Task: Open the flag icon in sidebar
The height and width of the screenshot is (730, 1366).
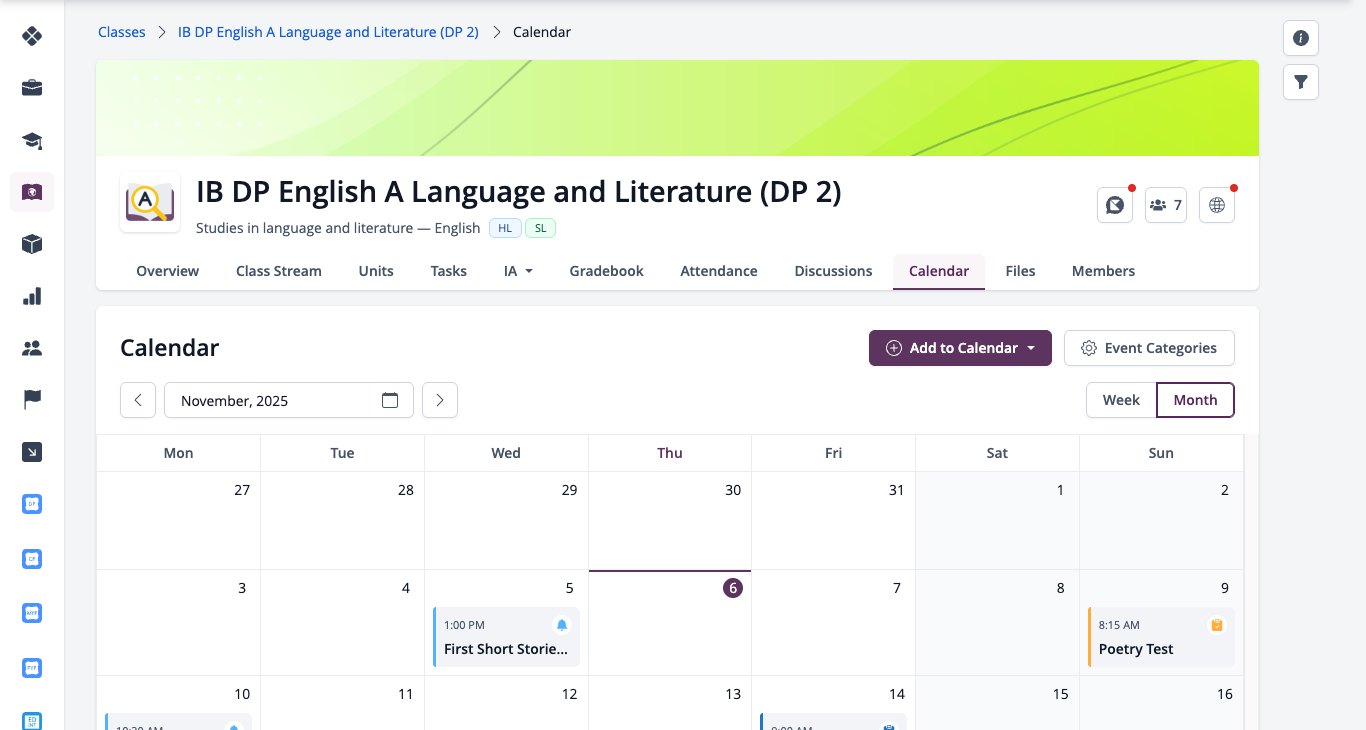Action: pos(32,400)
